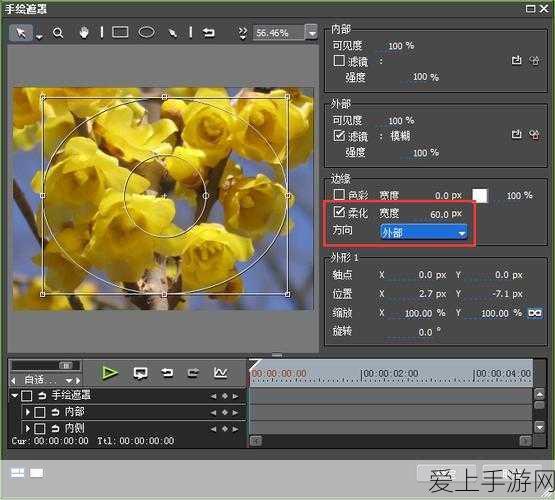Click right arrow beside 自适 scale

(78, 380)
